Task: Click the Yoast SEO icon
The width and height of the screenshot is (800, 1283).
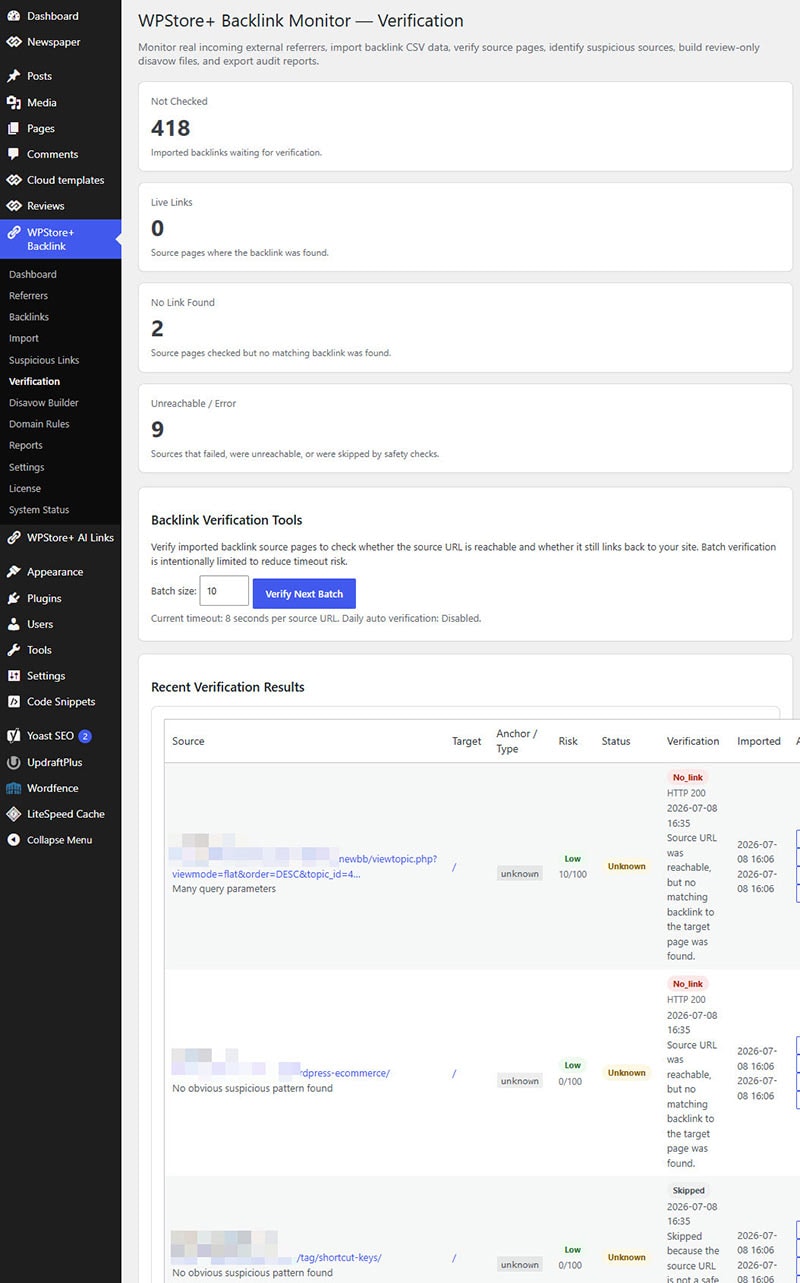Action: (x=14, y=736)
